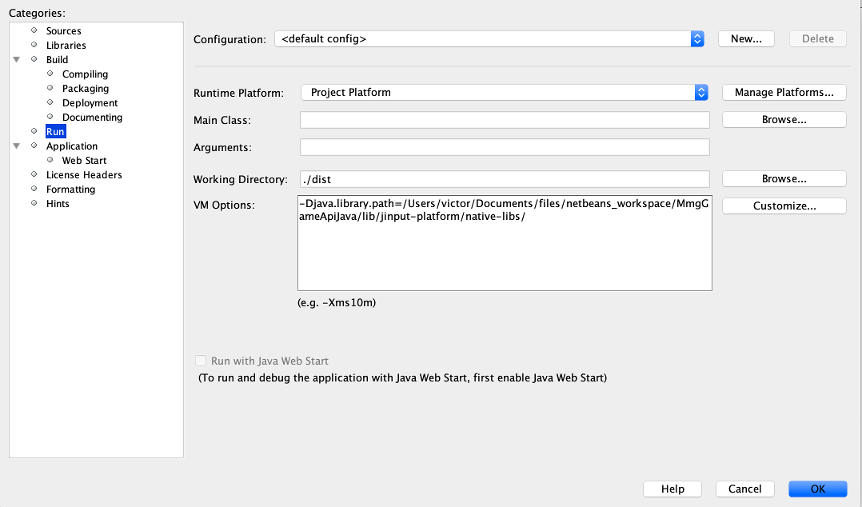This screenshot has height=507, width=862.
Task: Select Compiling under Build
Action: tap(84, 74)
